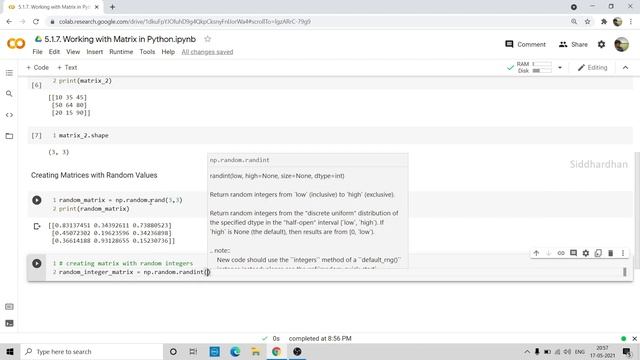
Task: Rename the notebook title
Action: (x=120, y=39)
